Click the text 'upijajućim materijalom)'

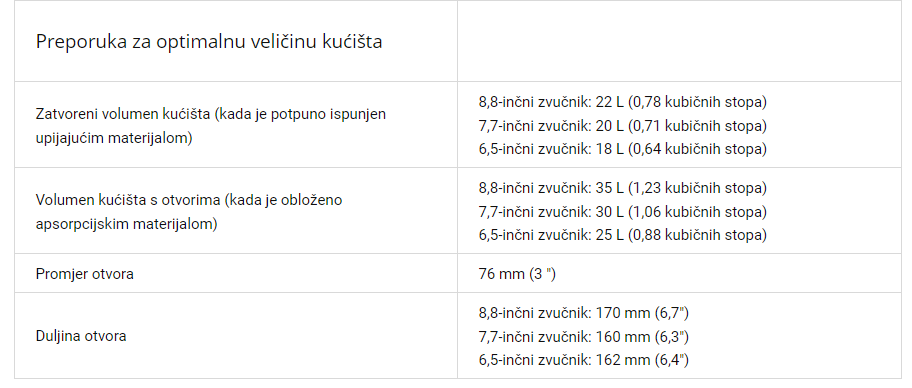114,138
